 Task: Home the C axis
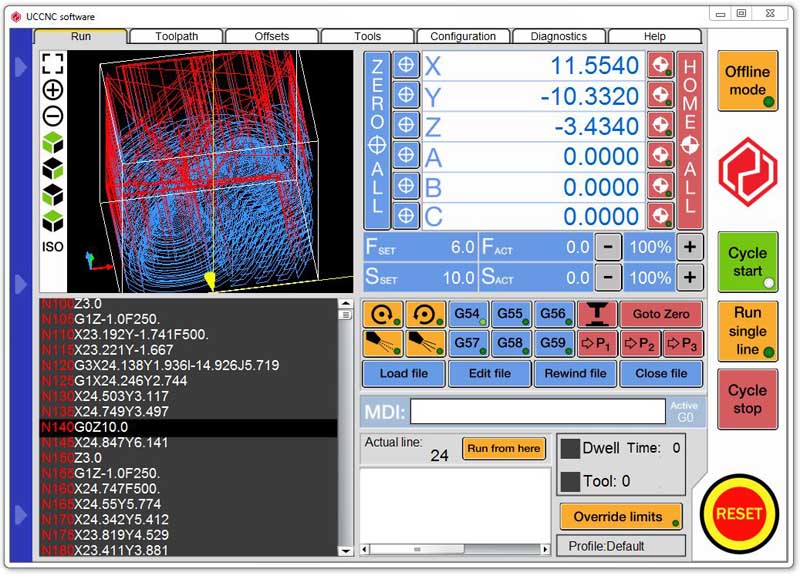[x=661, y=216]
